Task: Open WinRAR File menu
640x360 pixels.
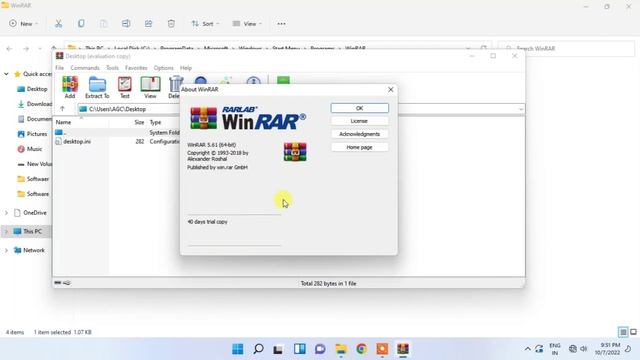Action: pos(60,68)
